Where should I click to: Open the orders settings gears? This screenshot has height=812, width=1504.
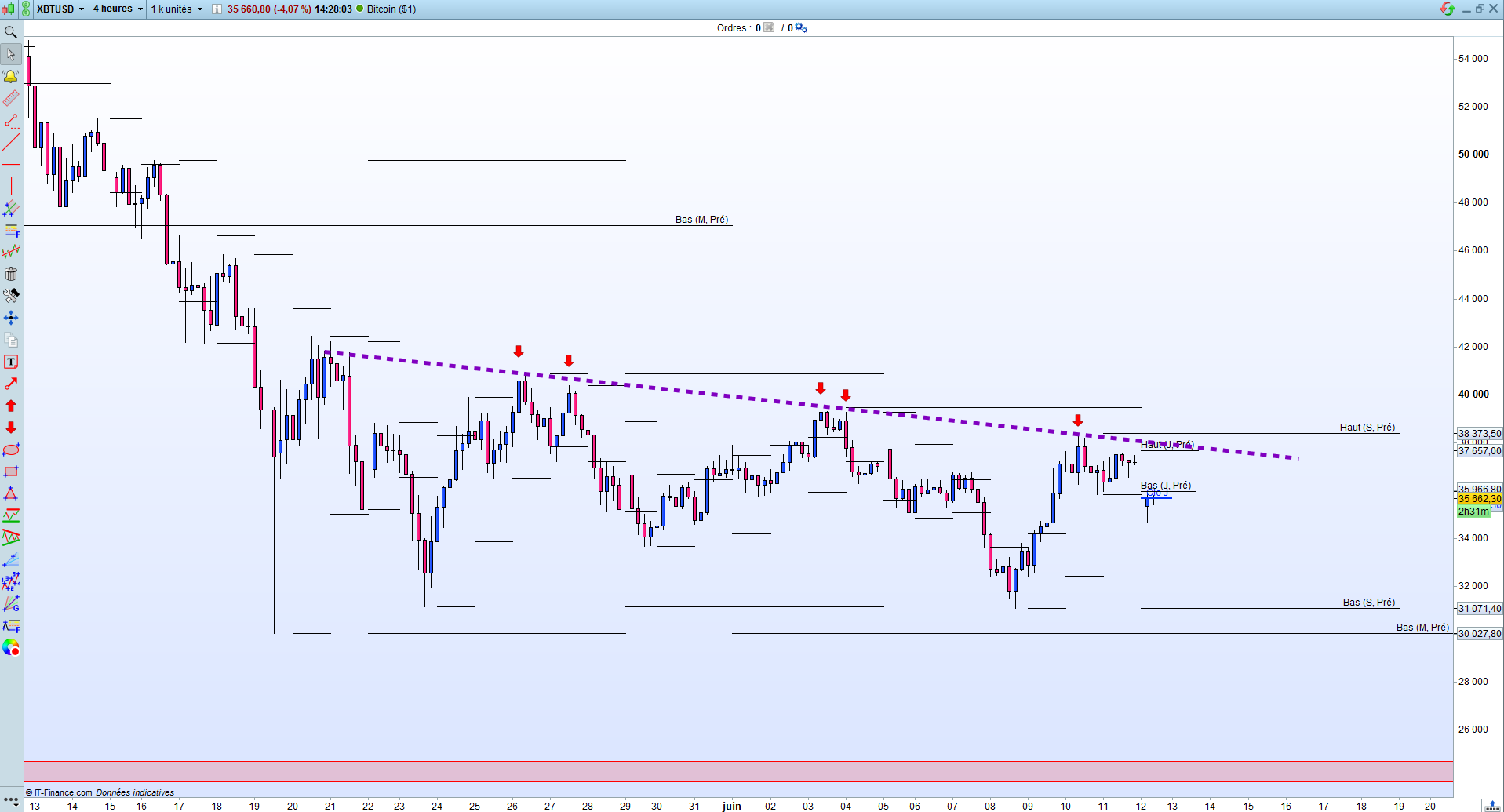[x=801, y=27]
